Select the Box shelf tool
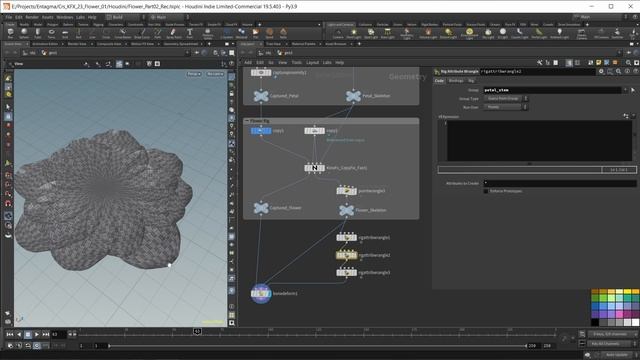Viewport: 640px width, 360px height. click(11, 33)
